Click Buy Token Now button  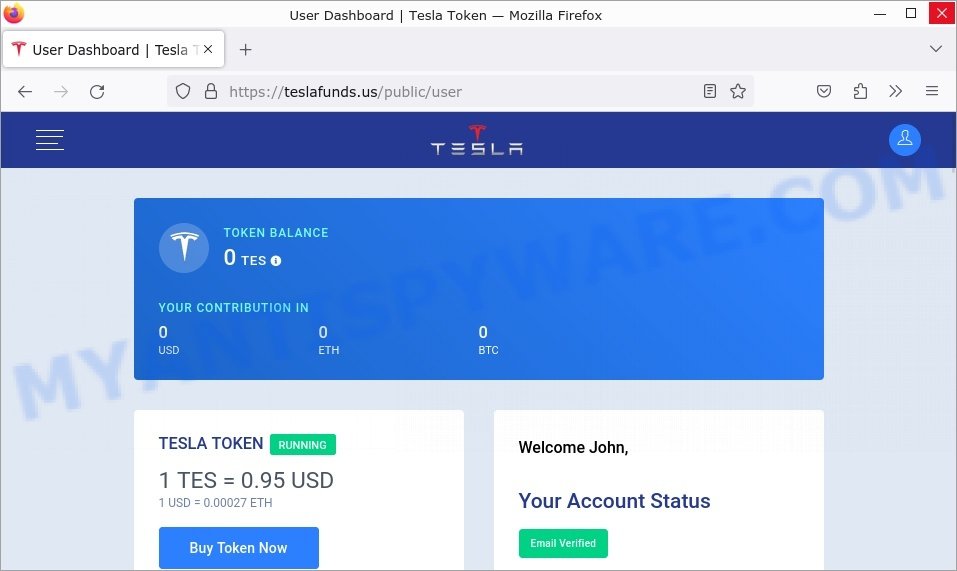click(239, 548)
